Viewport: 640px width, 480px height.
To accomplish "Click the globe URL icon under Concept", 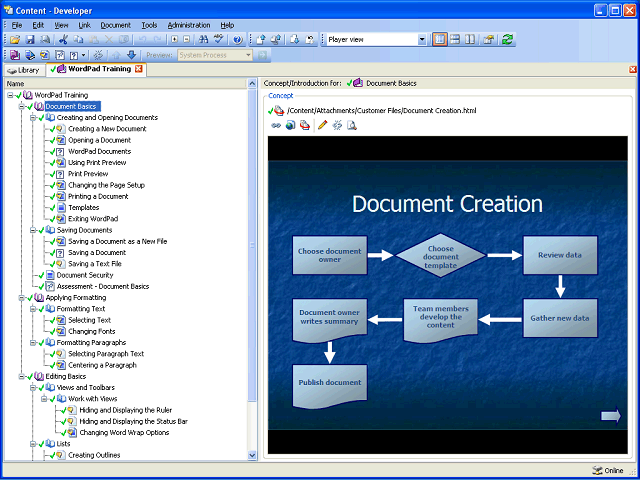I will point(290,125).
